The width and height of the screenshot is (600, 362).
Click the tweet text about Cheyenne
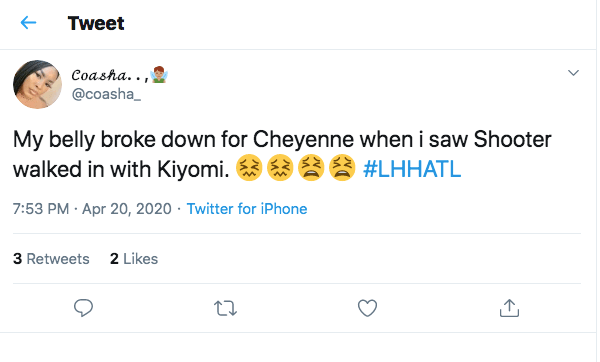[282, 154]
